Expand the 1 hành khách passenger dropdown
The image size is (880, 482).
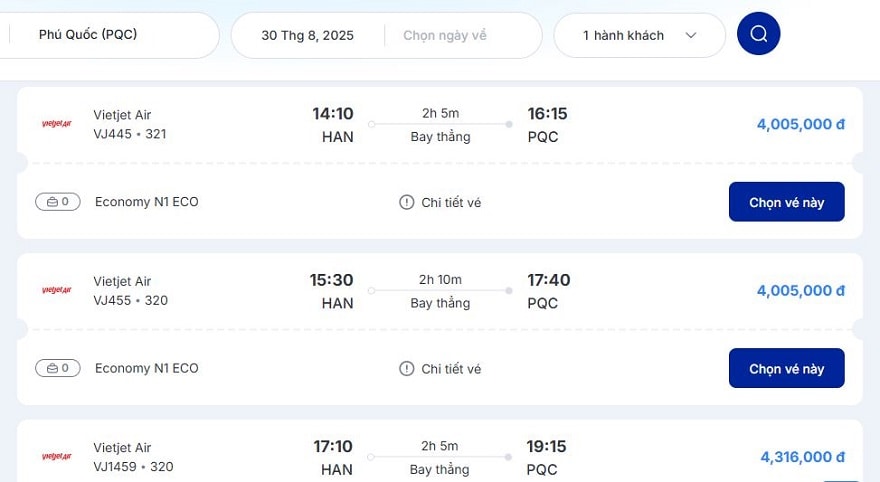(x=639, y=35)
